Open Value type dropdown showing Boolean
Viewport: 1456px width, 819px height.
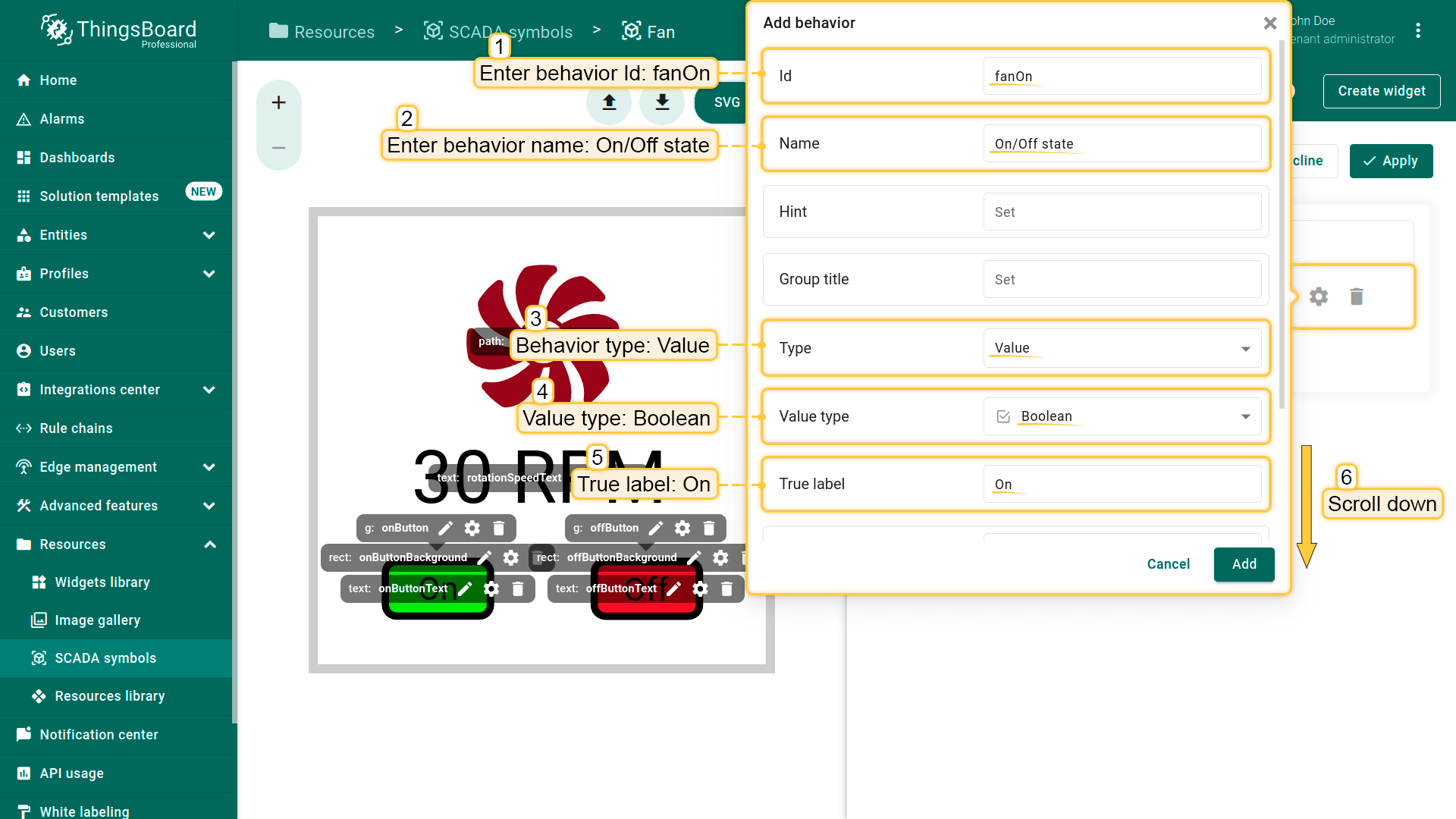tap(1121, 416)
